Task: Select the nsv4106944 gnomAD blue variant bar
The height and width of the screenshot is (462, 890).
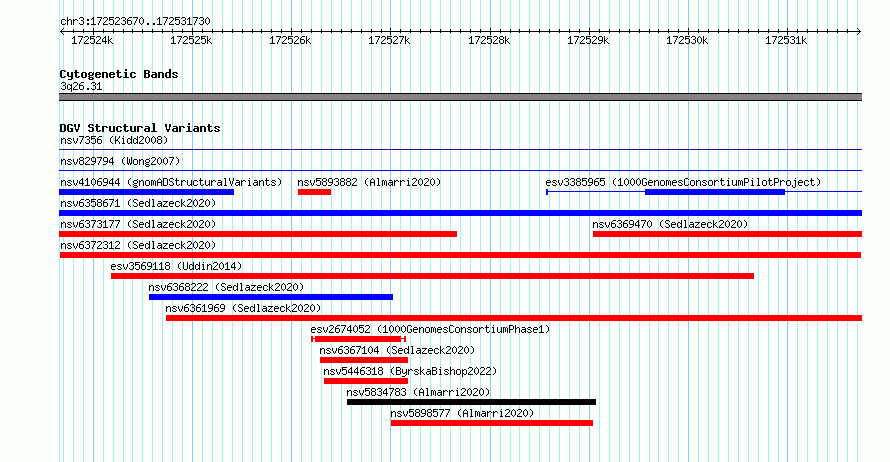Action: (146, 192)
